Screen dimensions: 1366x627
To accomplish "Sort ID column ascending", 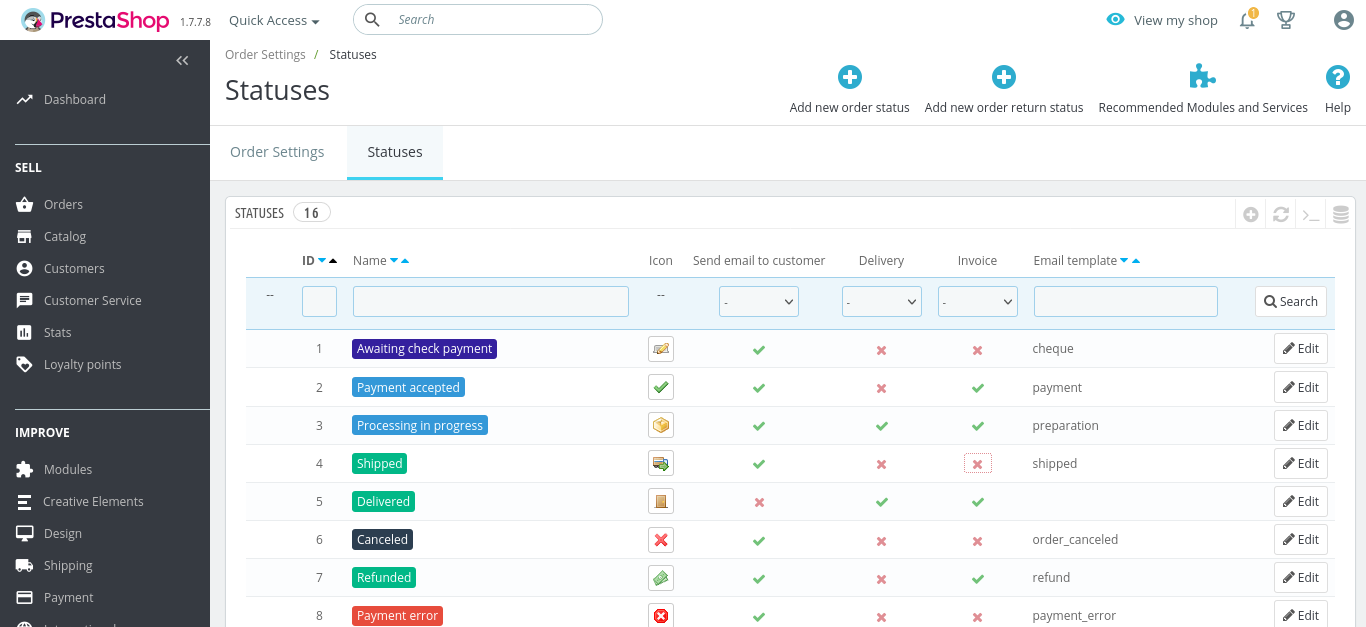I will point(333,261).
